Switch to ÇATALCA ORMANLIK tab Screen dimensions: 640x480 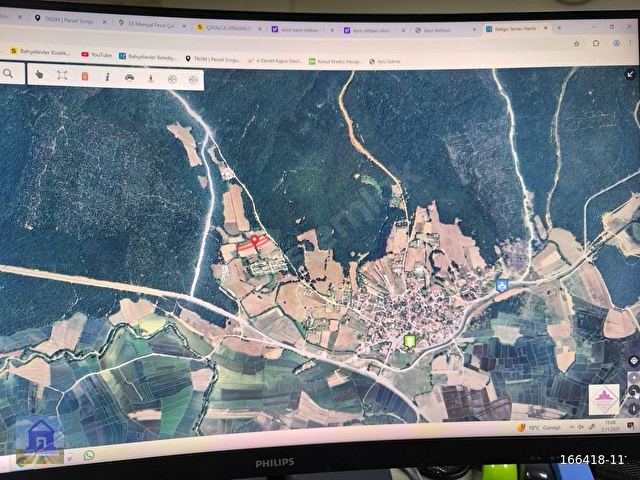pos(229,28)
